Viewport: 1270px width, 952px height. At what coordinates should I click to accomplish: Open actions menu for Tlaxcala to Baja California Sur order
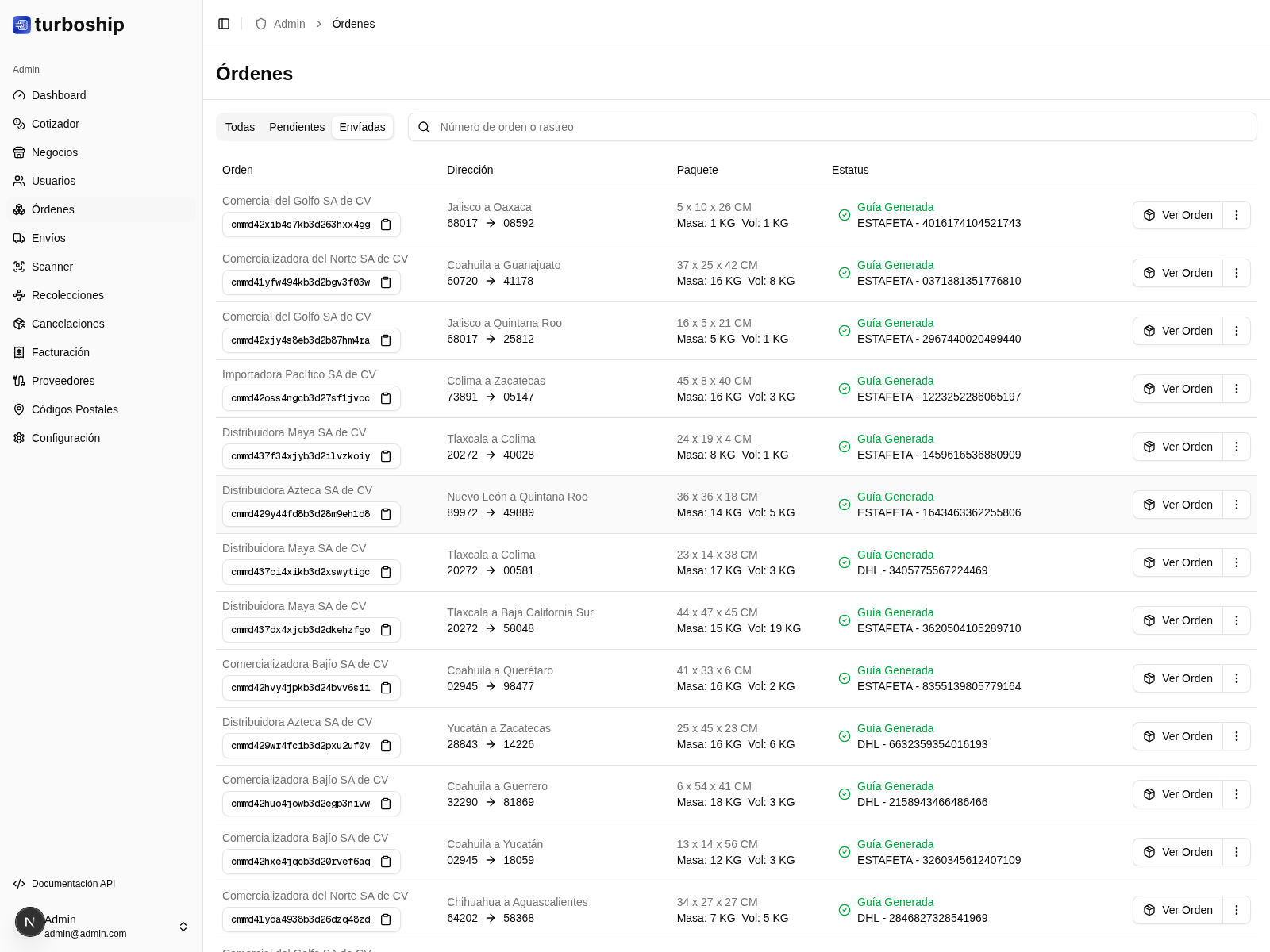click(1236, 620)
